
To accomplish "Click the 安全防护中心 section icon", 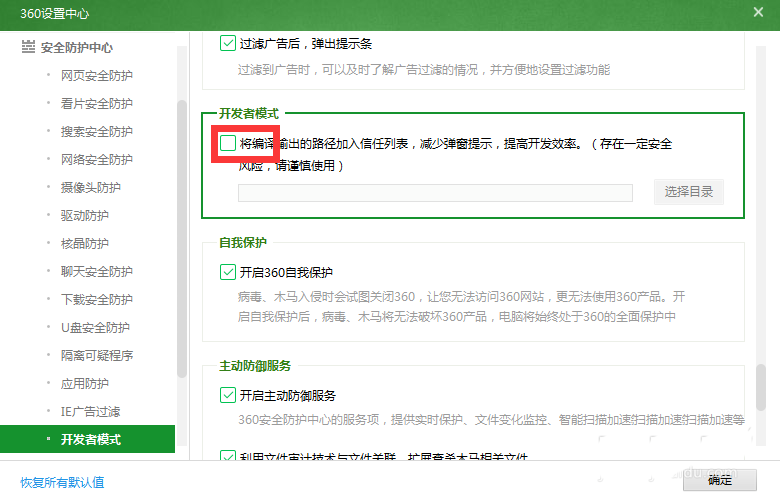I will pyautogui.click(x=28, y=47).
